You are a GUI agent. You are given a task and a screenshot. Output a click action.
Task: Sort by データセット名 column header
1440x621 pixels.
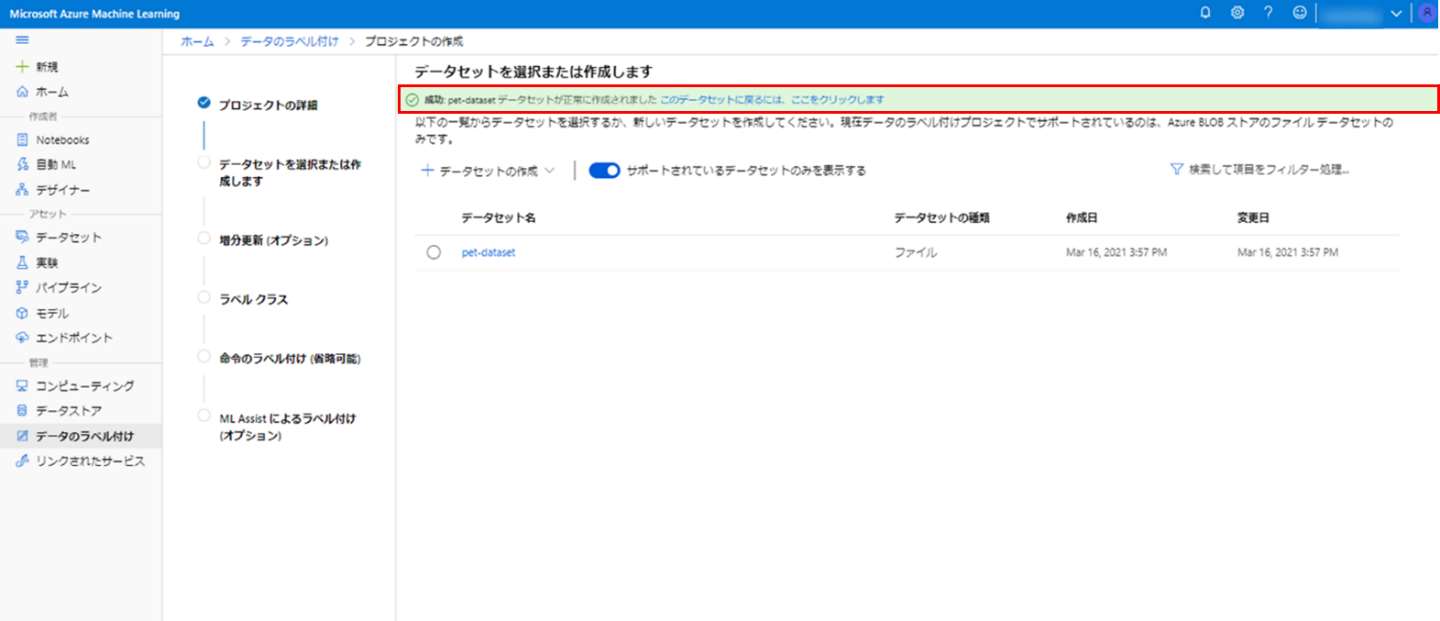point(499,218)
